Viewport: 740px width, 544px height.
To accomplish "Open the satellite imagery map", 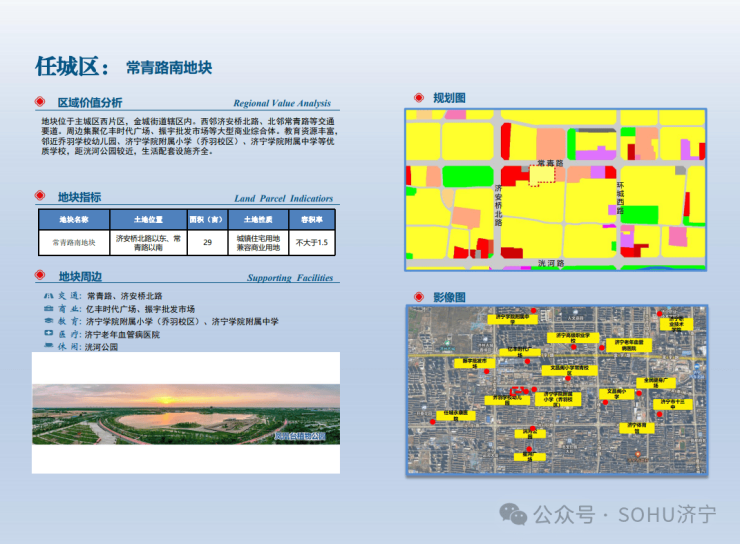I will (557, 390).
